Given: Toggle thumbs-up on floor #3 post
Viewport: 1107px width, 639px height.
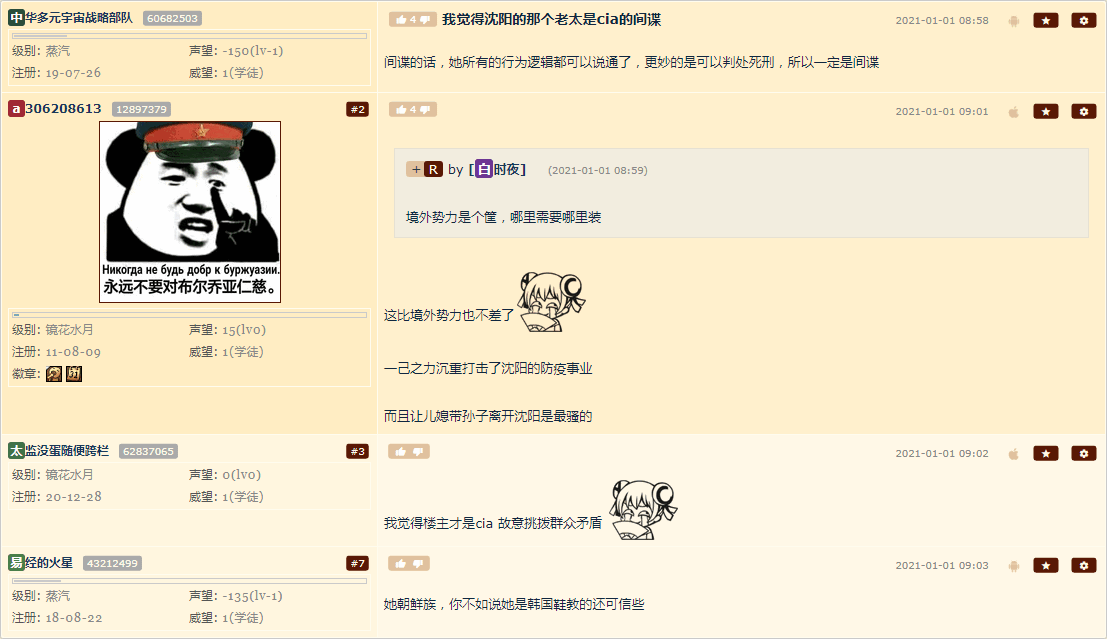Looking at the screenshot, I should click(x=401, y=452).
